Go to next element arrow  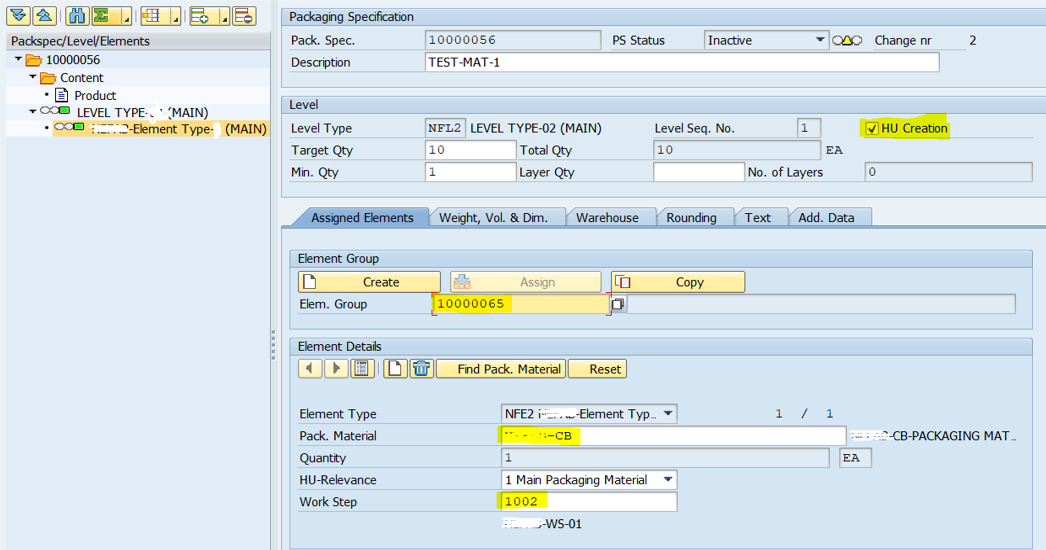pyautogui.click(x=336, y=369)
